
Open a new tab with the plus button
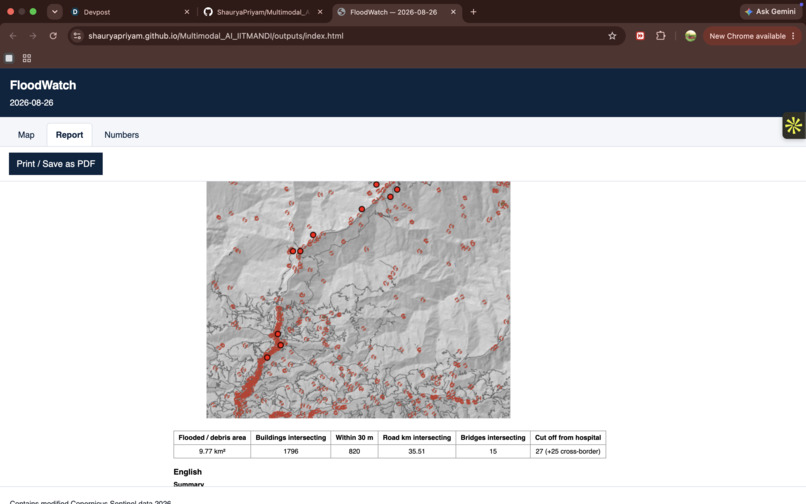click(x=473, y=12)
